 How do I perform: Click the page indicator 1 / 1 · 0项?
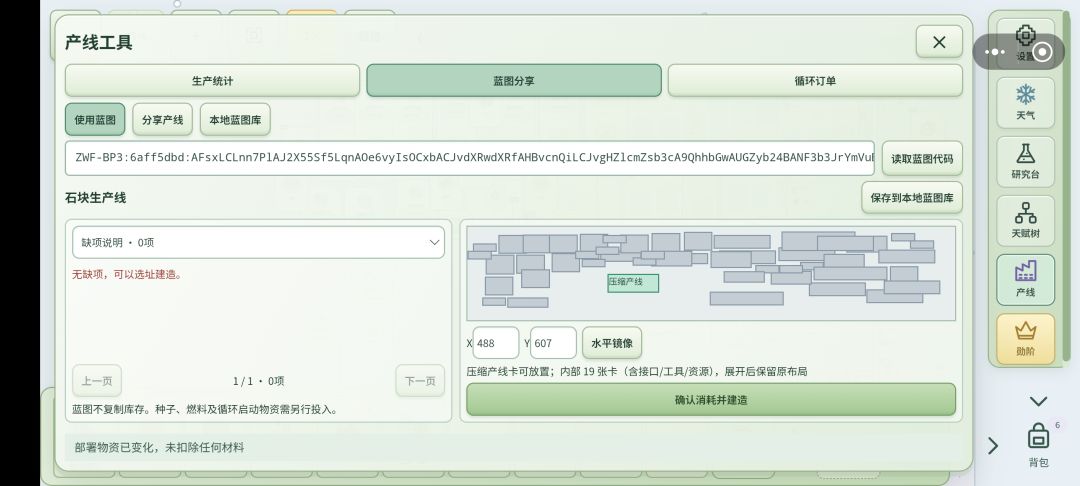click(x=258, y=381)
